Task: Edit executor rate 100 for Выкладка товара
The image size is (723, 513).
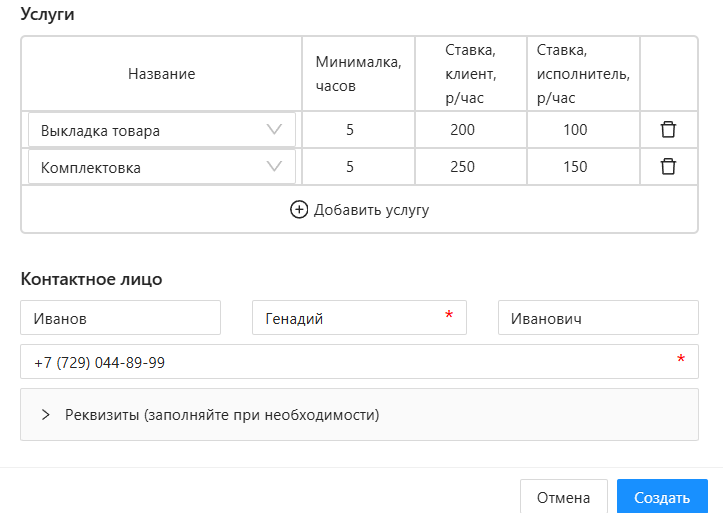Action: (x=575, y=130)
